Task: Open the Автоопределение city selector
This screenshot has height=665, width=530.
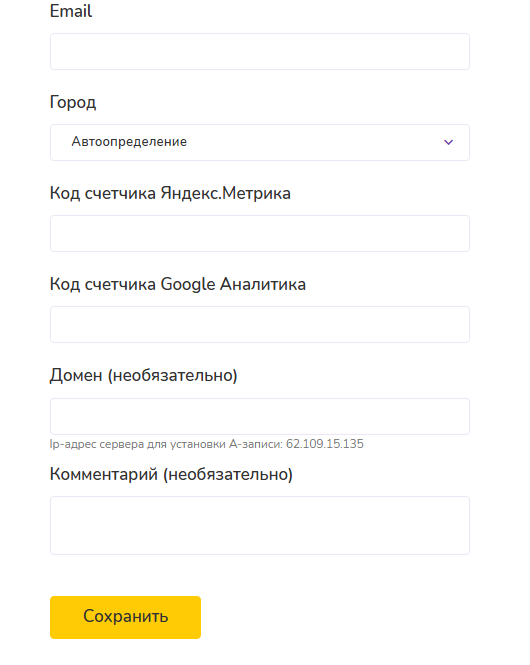Action: click(x=259, y=142)
